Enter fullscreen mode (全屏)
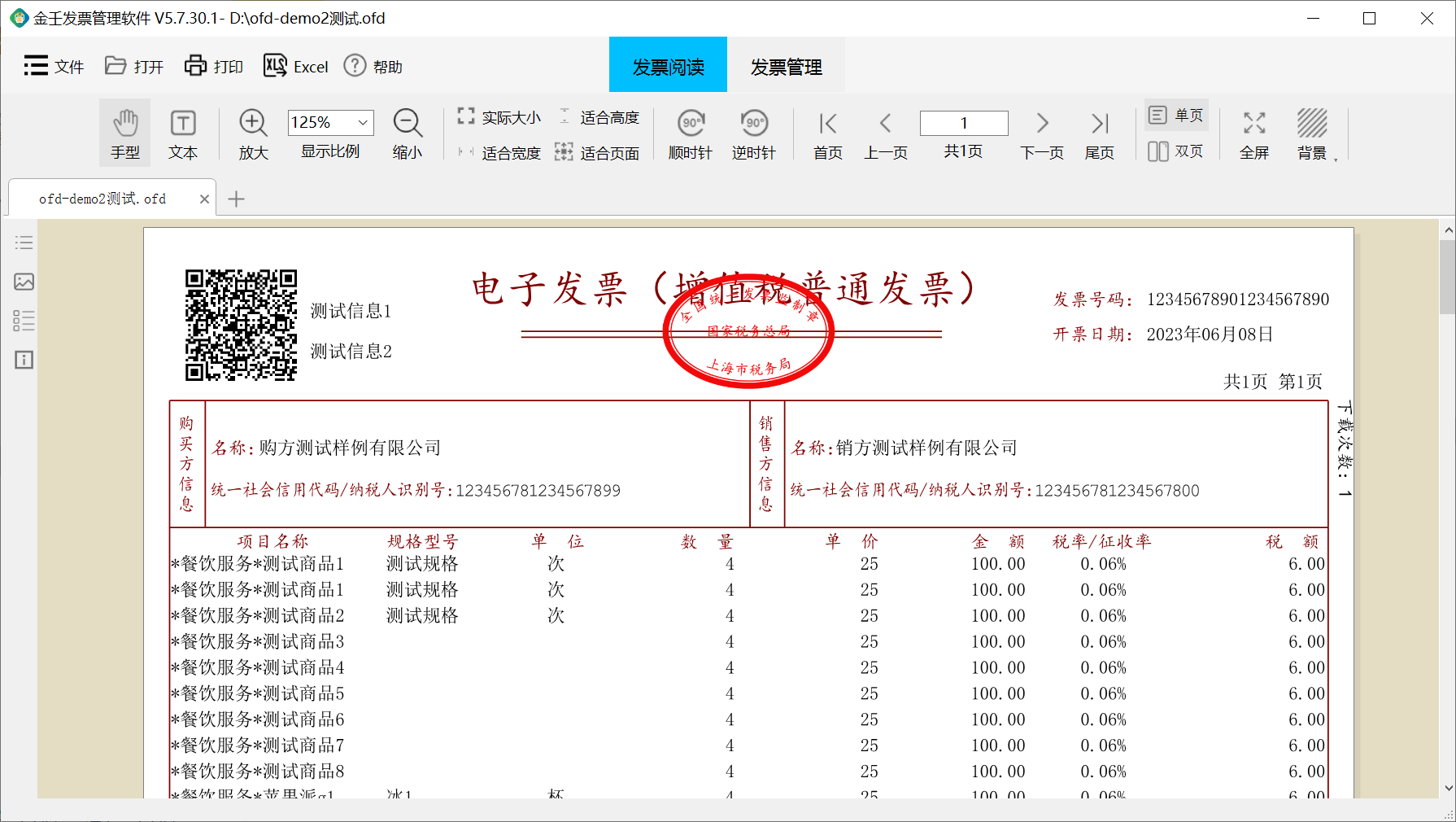The image size is (1456, 822). 1253,133
